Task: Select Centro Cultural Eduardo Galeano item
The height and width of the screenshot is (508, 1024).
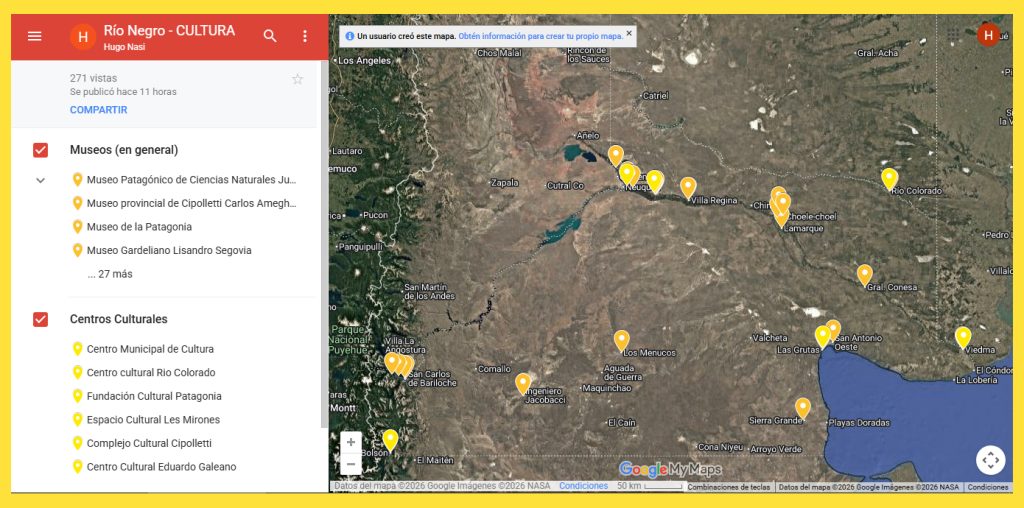Action: coord(161,467)
